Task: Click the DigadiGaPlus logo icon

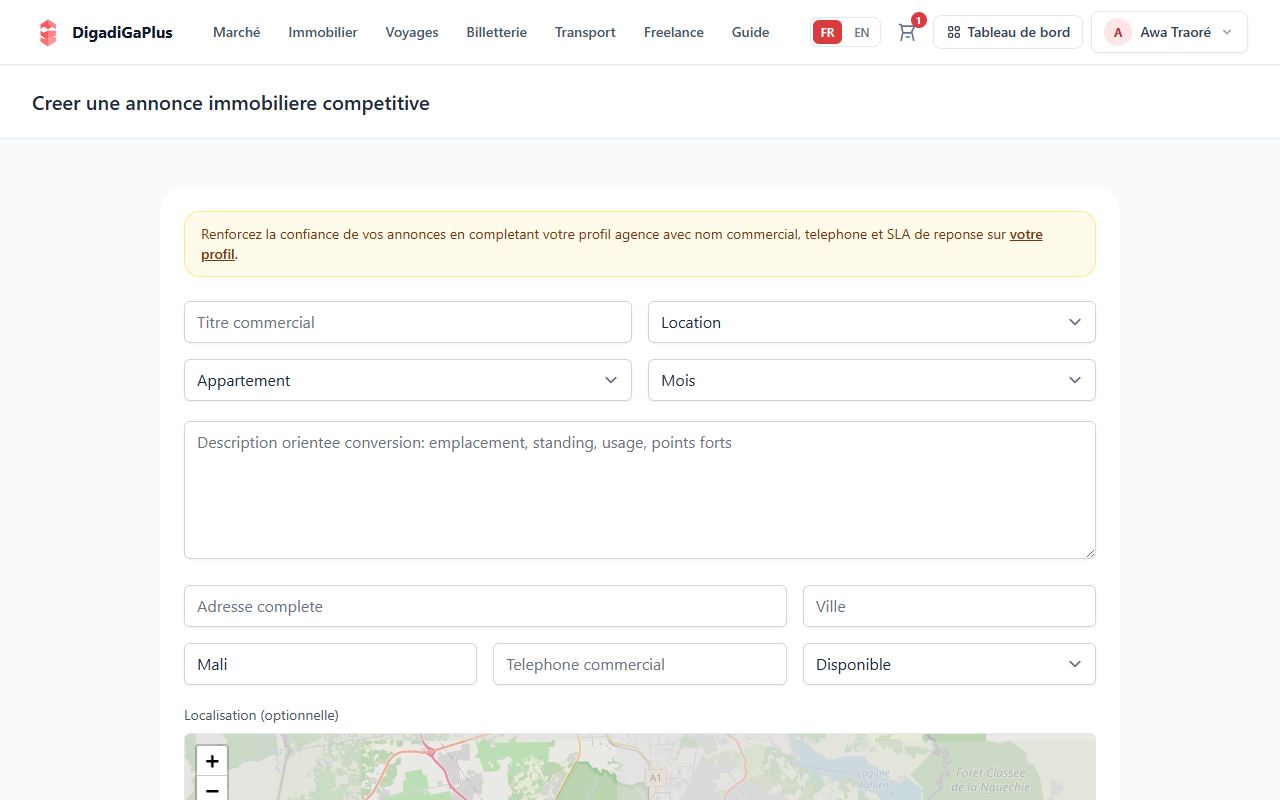Action: pyautogui.click(x=48, y=32)
